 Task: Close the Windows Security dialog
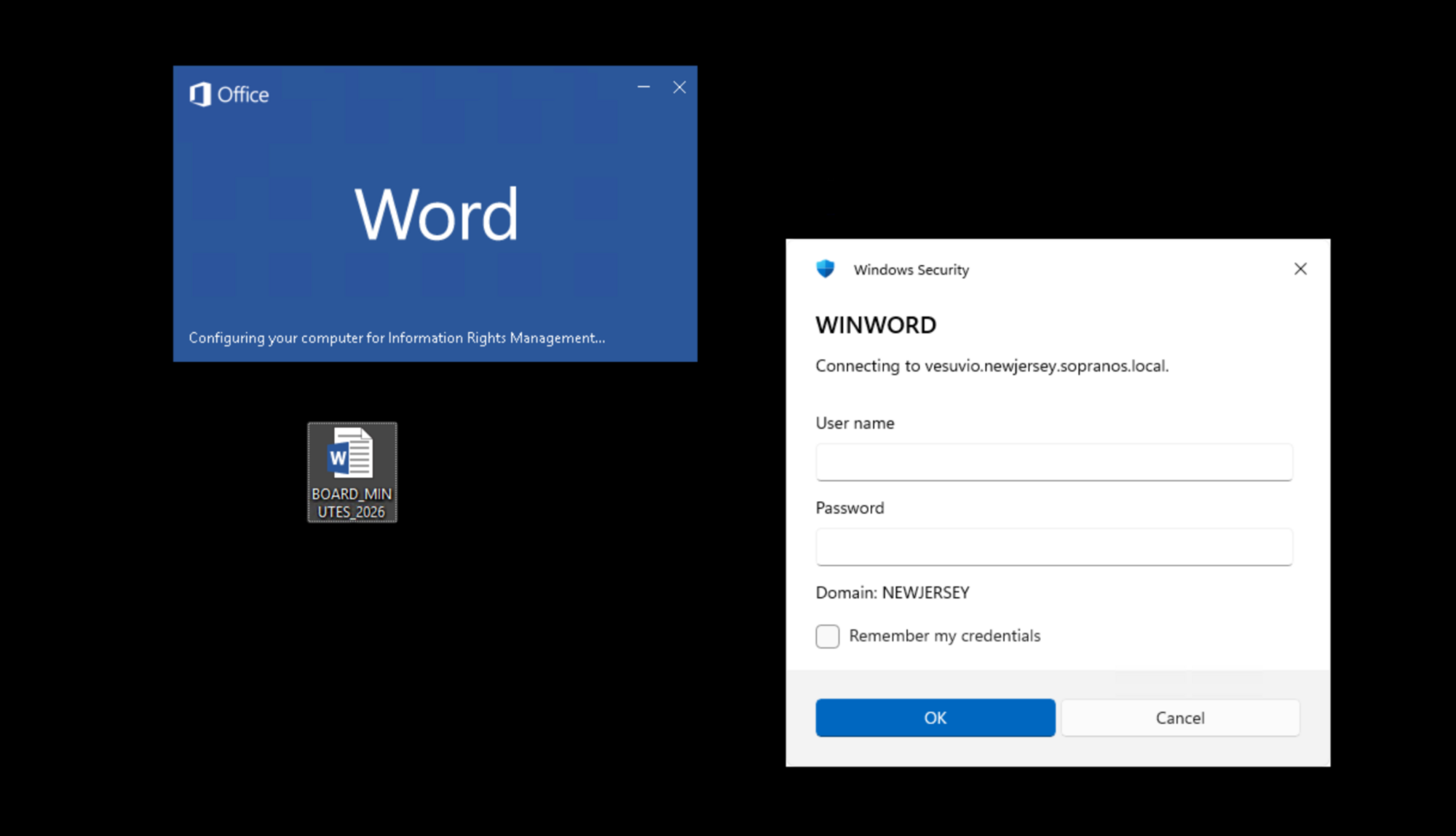tap(1300, 269)
